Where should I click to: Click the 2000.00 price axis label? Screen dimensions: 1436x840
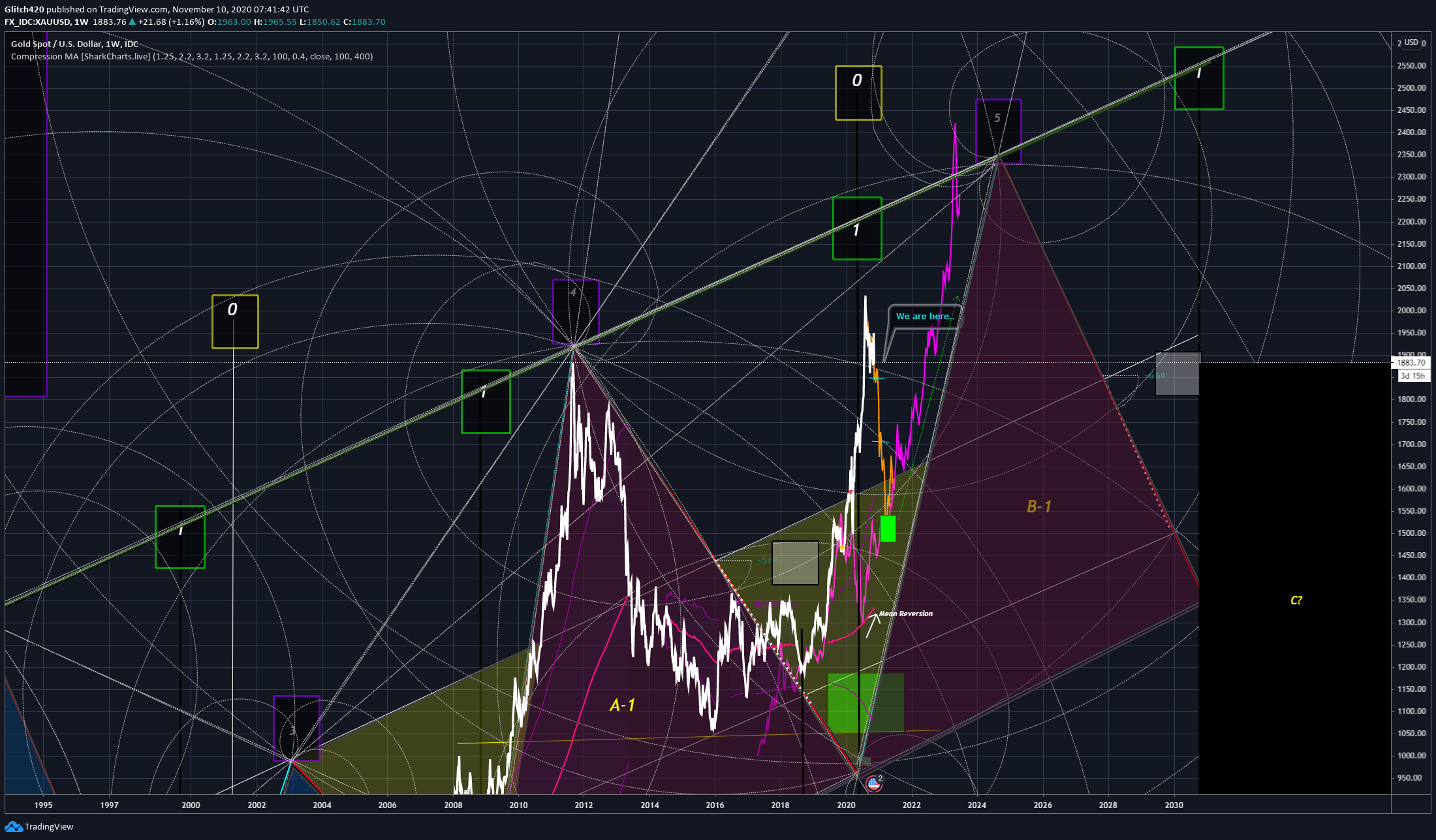click(1411, 311)
